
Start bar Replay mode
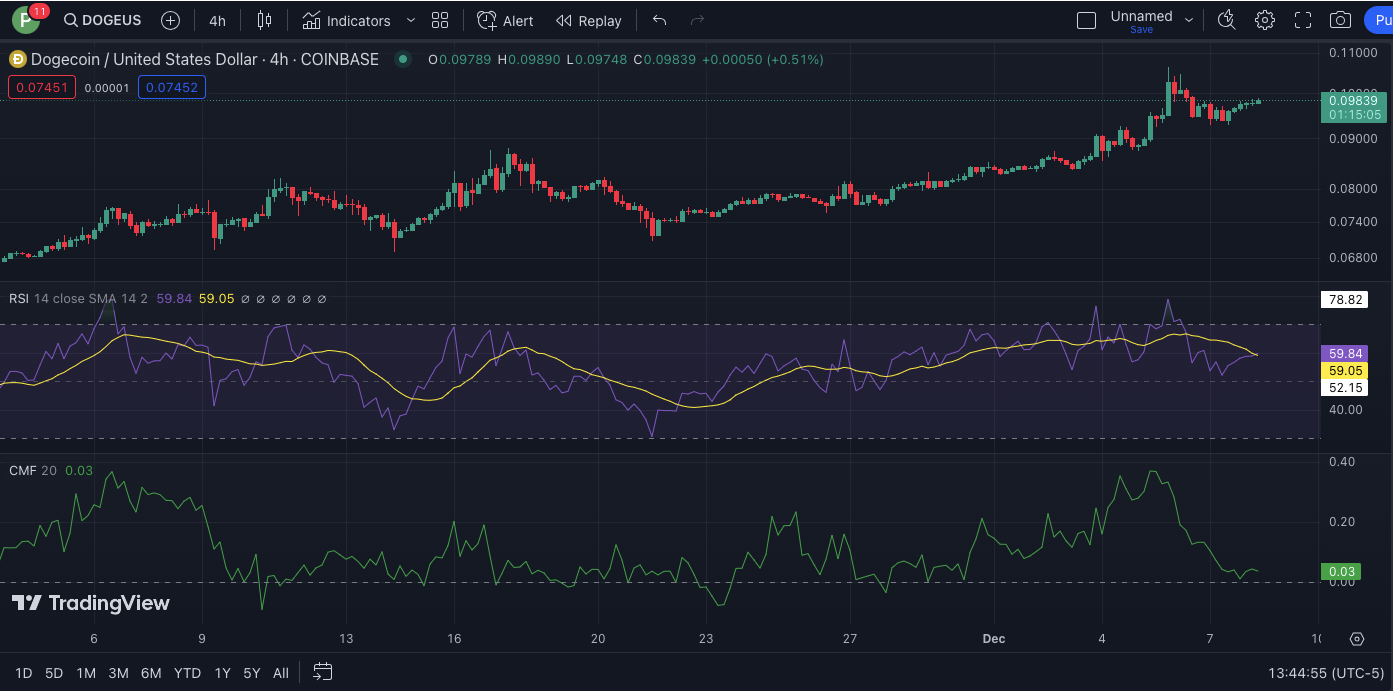point(589,20)
